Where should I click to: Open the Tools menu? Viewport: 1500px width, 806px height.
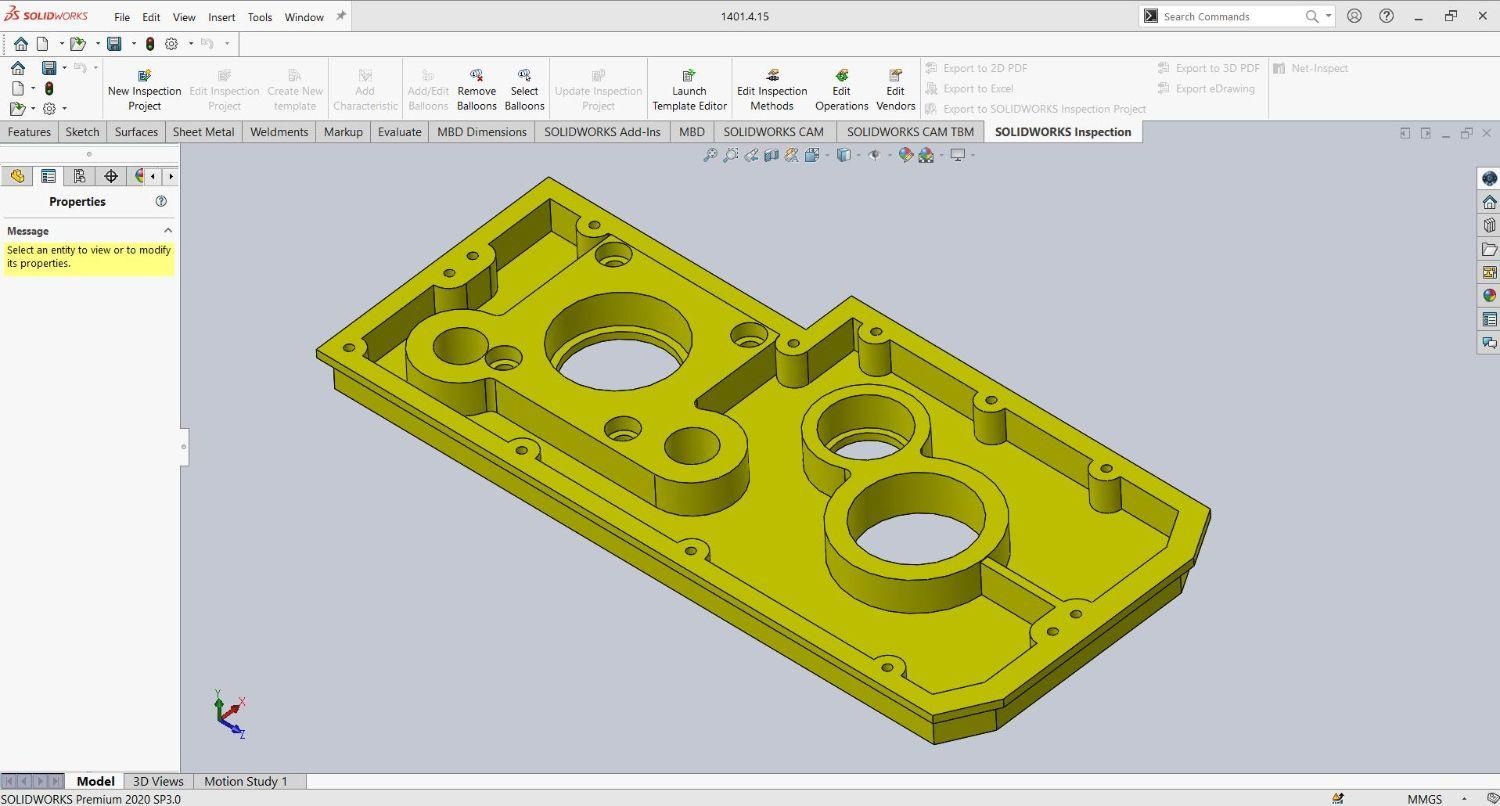coord(260,17)
